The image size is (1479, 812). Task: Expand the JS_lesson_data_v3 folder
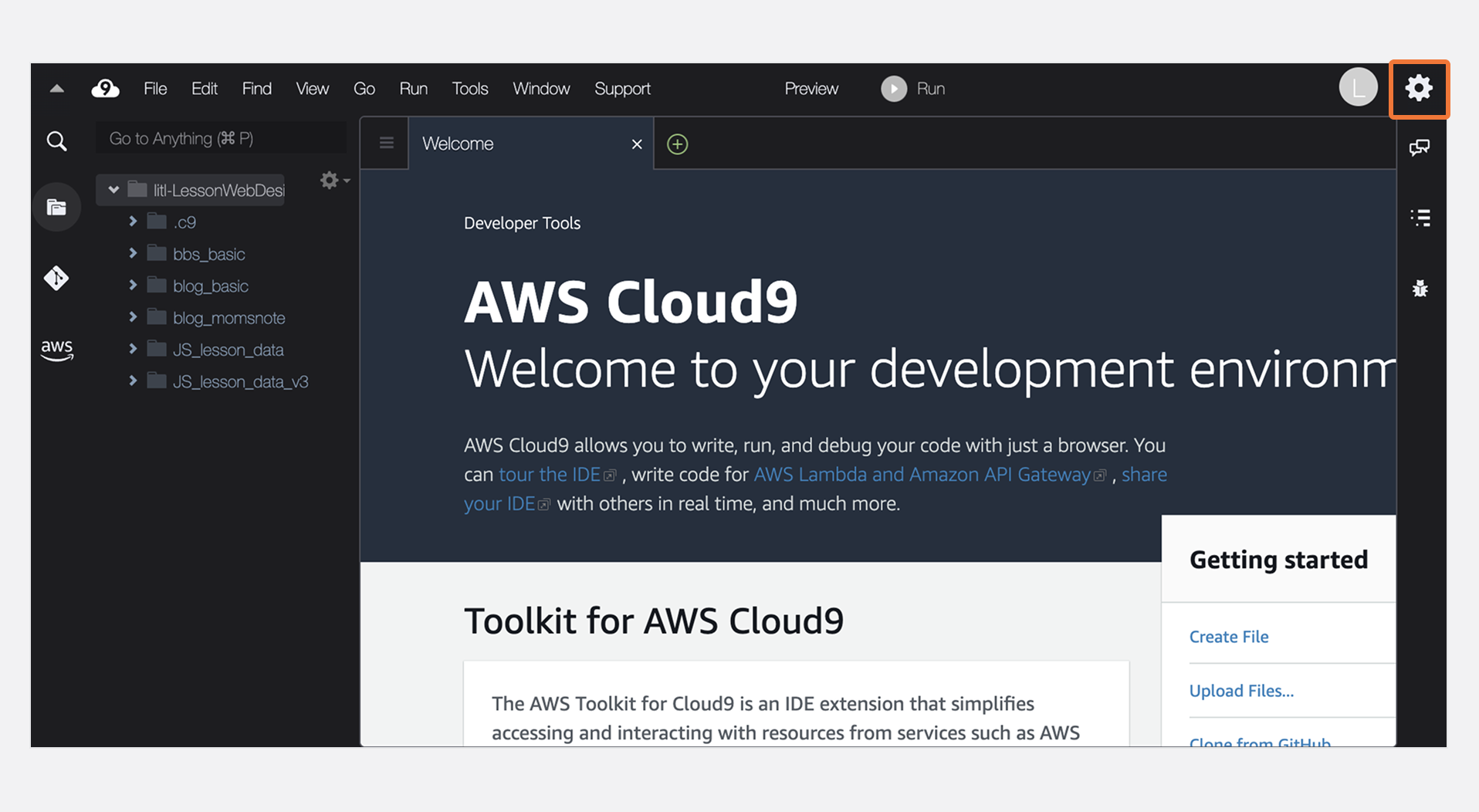point(133,381)
